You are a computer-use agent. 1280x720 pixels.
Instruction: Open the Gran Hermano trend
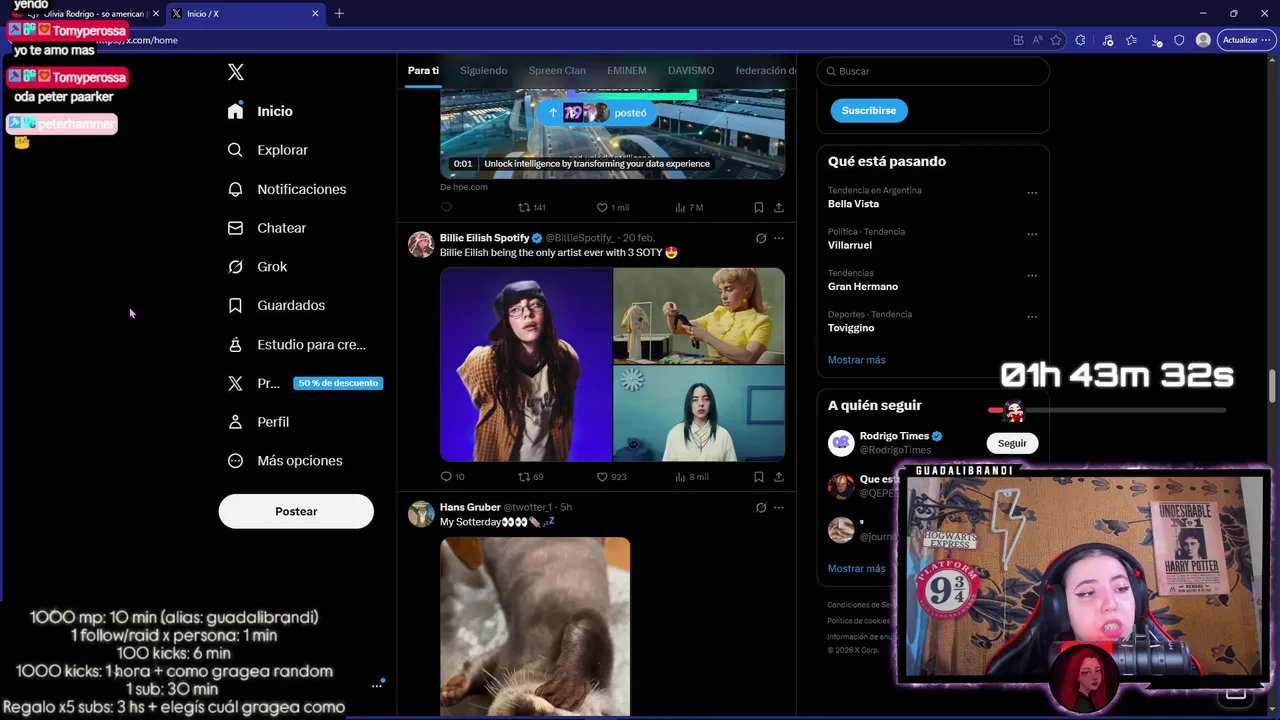coord(863,287)
